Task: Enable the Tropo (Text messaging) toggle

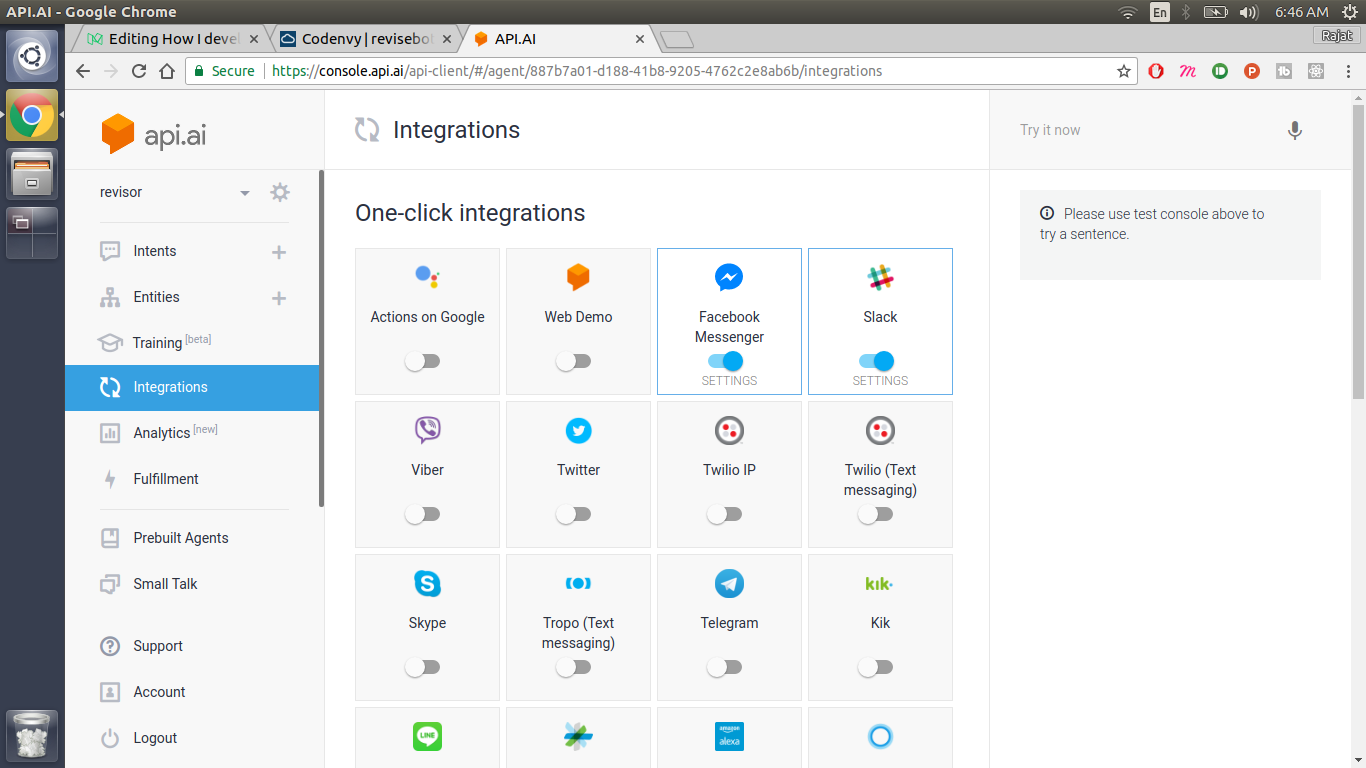Action: click(573, 667)
